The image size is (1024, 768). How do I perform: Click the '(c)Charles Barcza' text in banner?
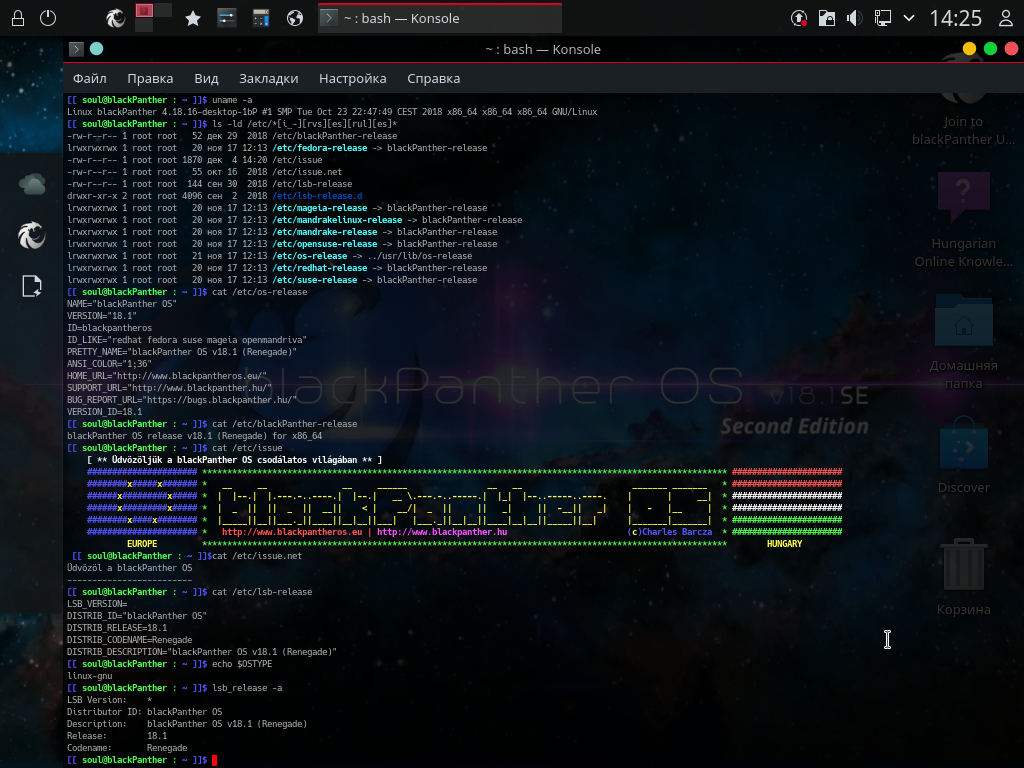pos(669,532)
